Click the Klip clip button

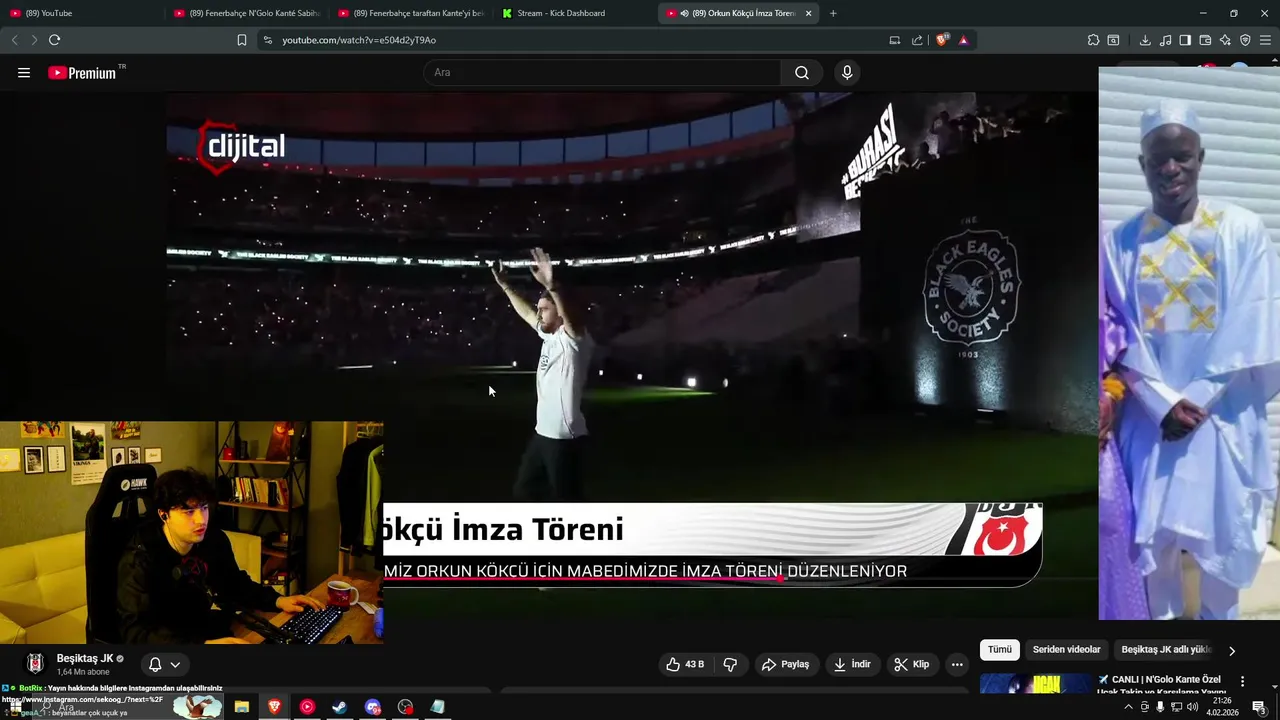[911, 664]
